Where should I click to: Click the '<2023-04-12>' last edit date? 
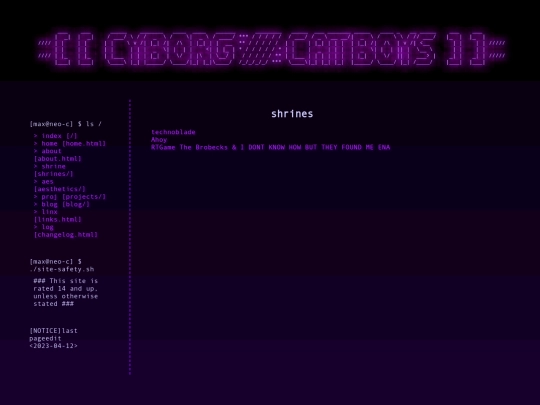[53, 346]
